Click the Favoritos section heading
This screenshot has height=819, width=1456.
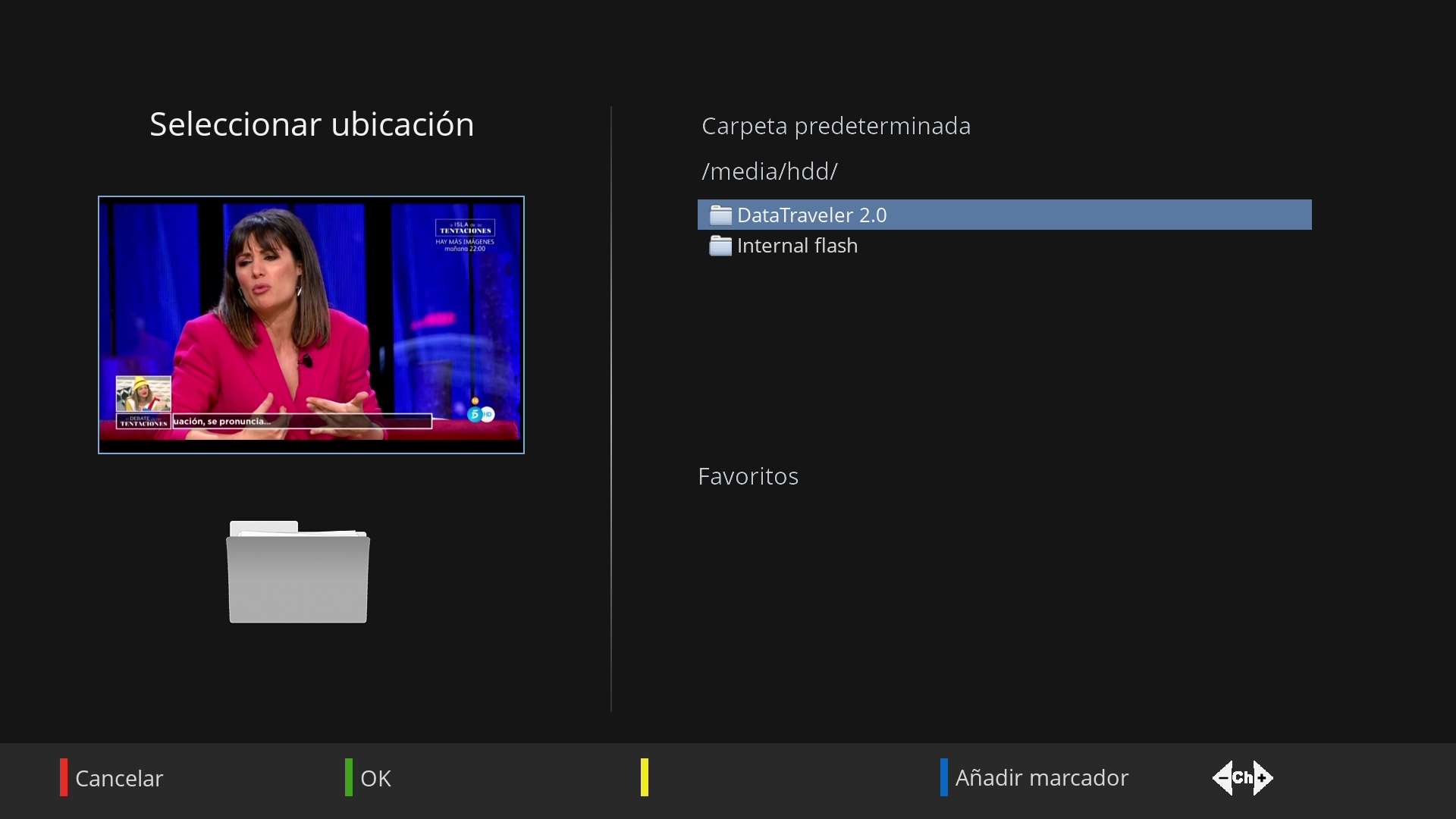click(x=748, y=476)
